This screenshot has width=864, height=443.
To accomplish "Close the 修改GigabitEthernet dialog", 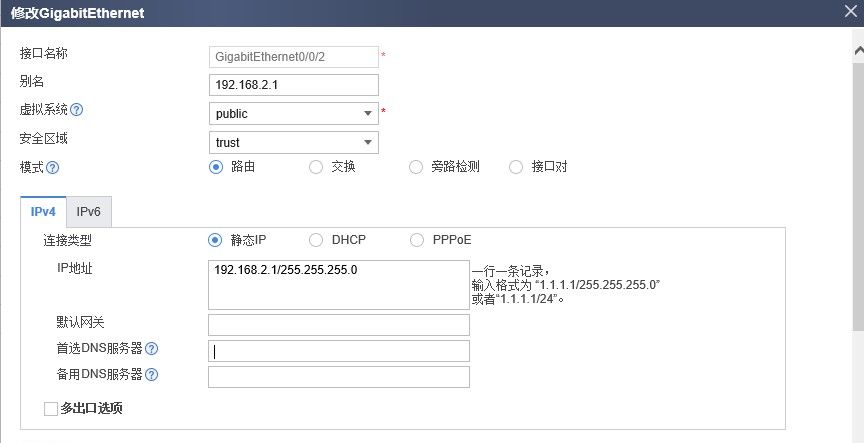I will (850, 11).
